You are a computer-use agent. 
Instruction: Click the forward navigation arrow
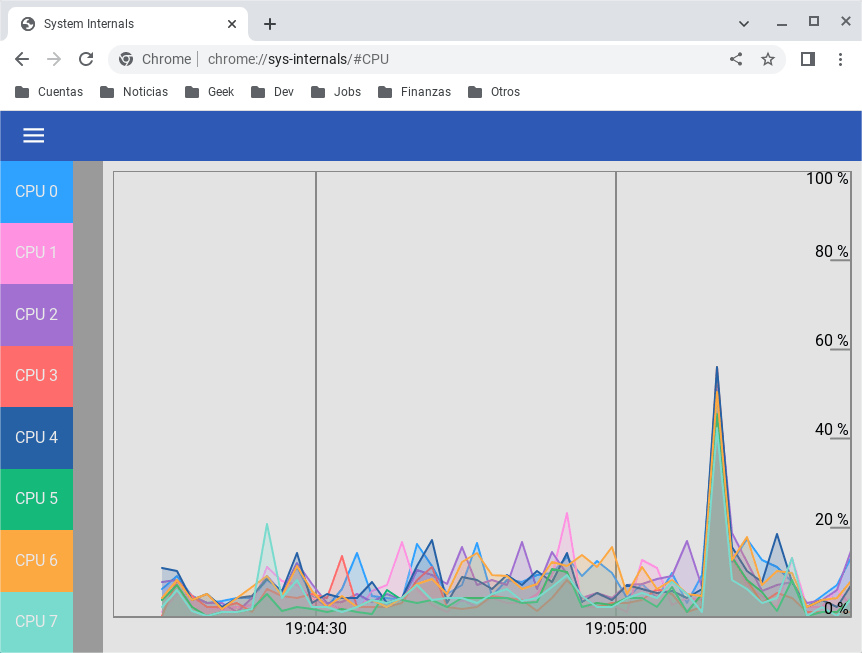point(54,59)
